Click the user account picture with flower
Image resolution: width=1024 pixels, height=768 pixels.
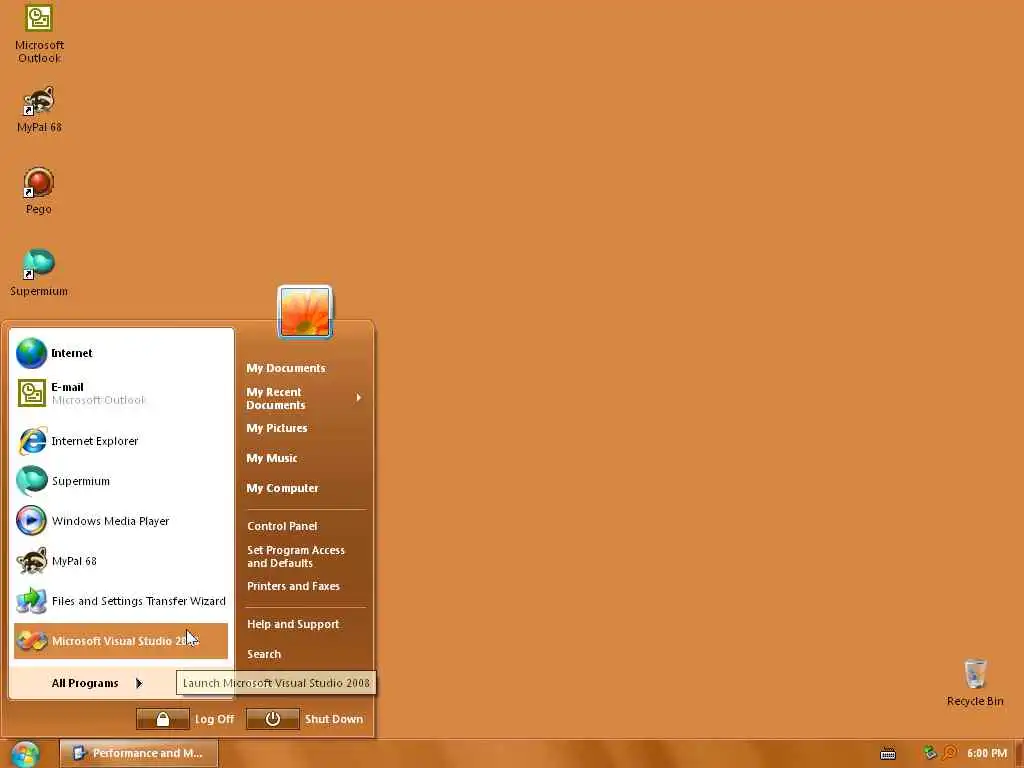305,312
